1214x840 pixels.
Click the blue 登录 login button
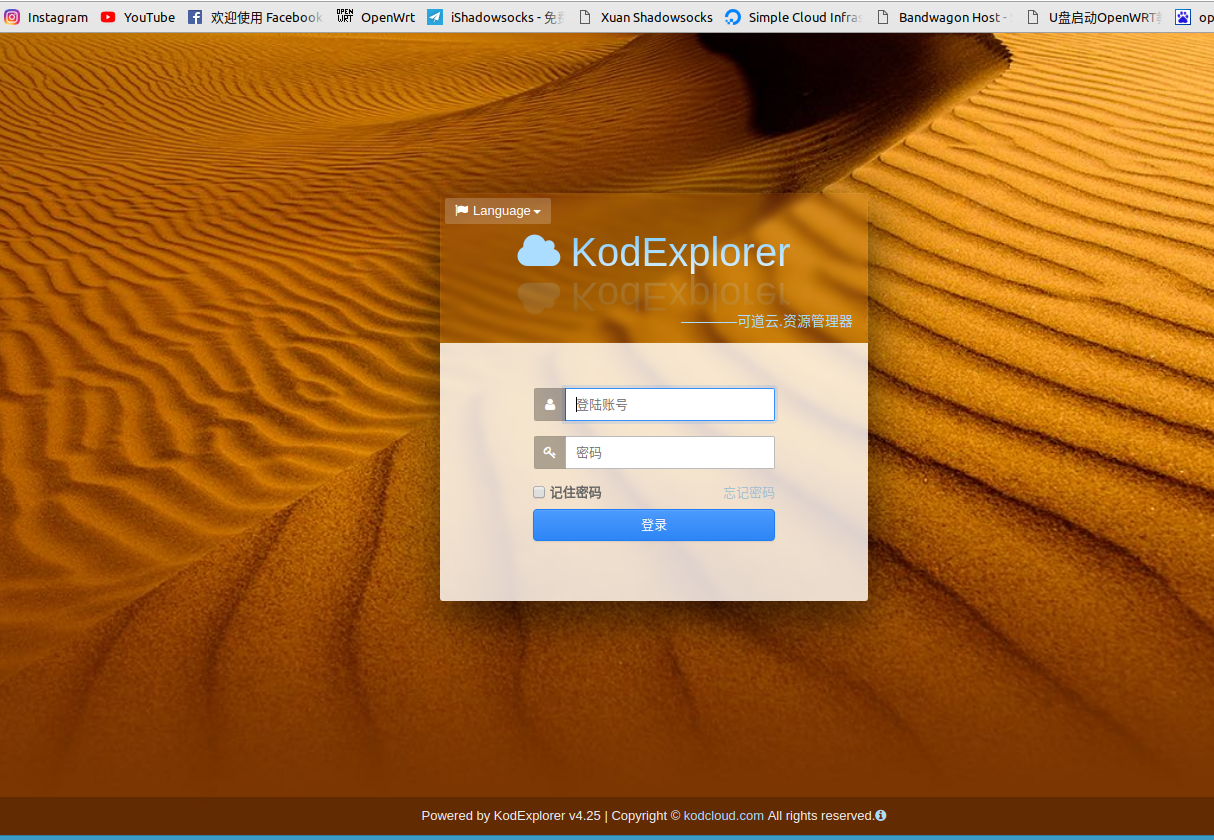coord(654,525)
